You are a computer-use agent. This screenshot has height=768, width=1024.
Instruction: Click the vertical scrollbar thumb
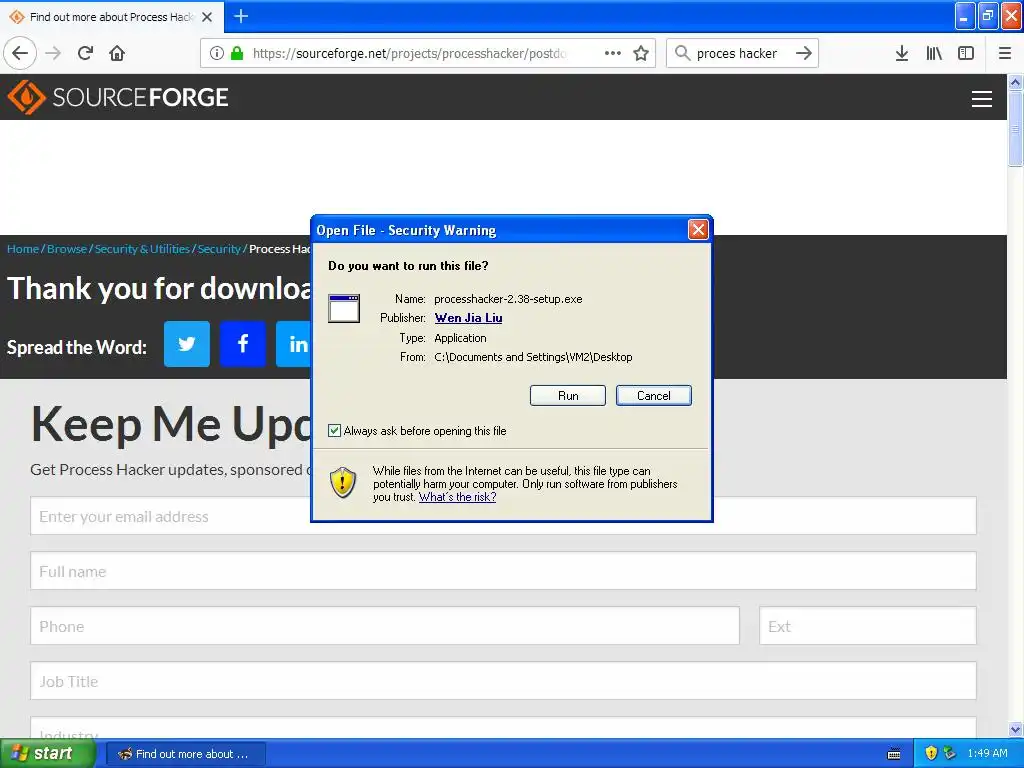coord(1015,129)
